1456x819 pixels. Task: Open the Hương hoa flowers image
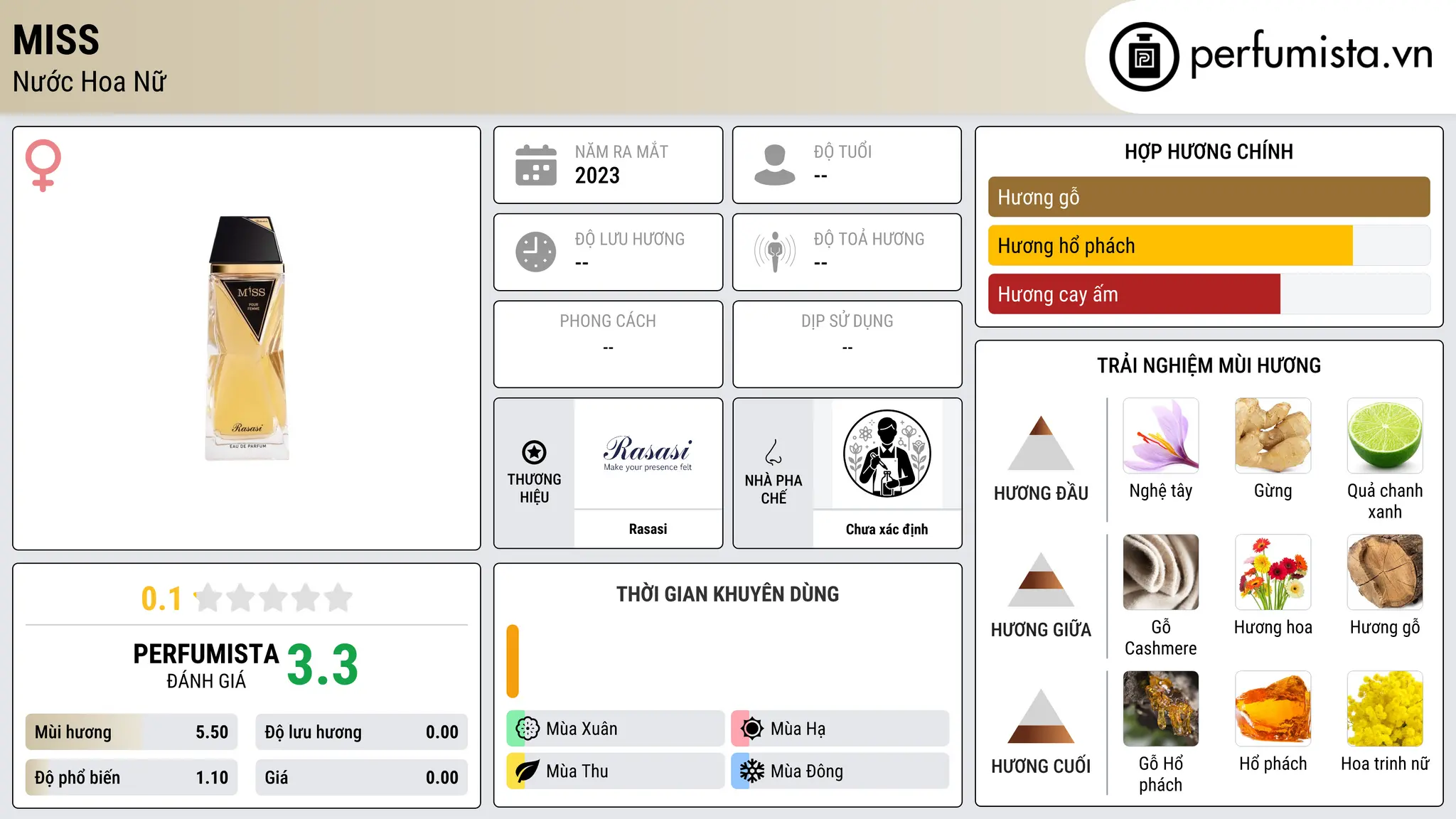pyautogui.click(x=1273, y=572)
